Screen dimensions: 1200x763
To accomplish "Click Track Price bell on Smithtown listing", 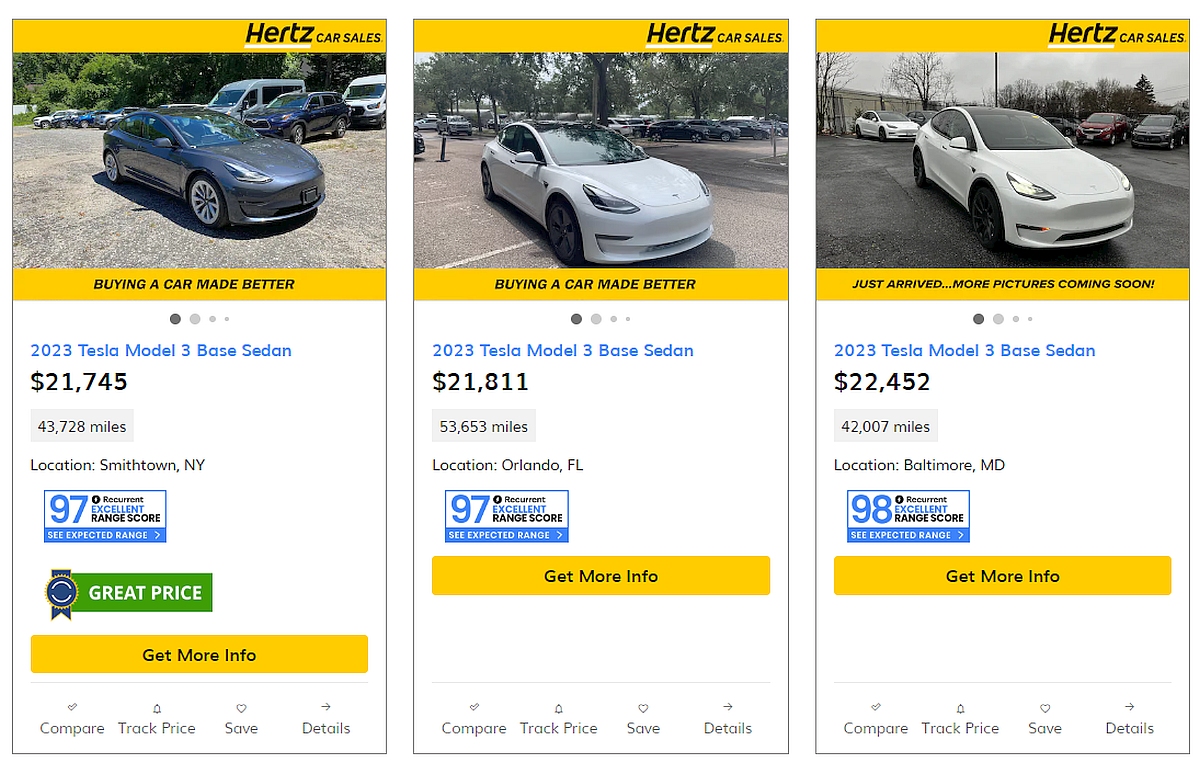I will [x=157, y=708].
